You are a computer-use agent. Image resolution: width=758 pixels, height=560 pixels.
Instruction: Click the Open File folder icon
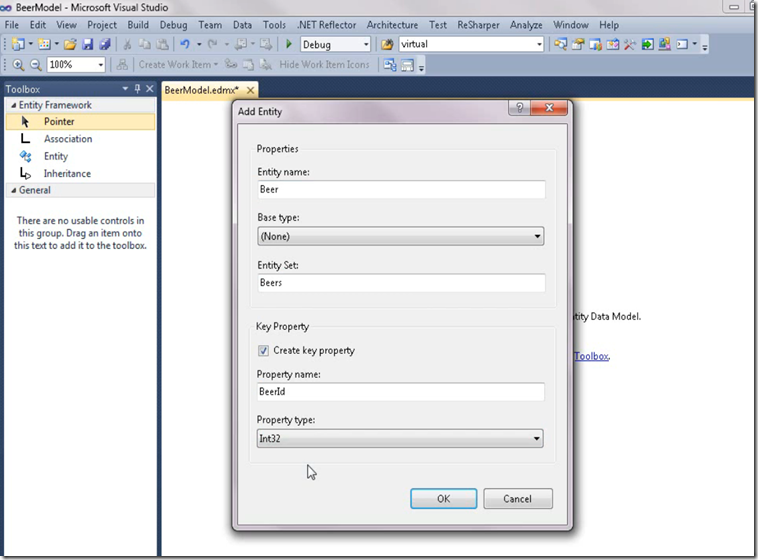click(x=70, y=44)
